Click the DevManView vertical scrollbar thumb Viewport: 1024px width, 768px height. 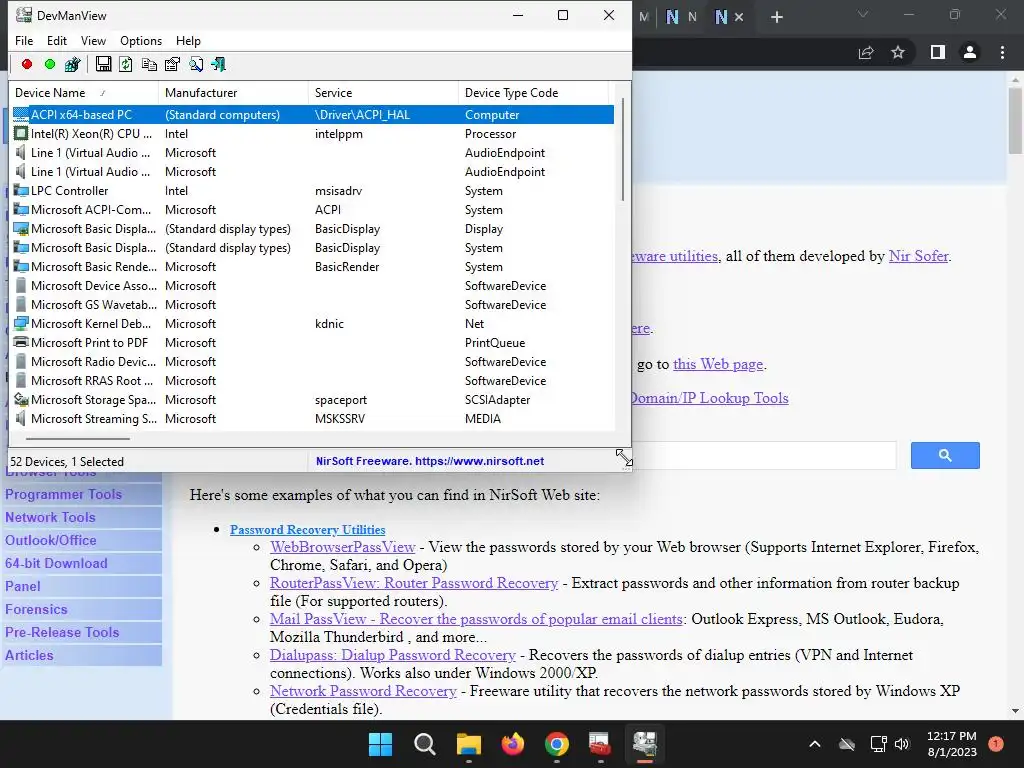(623, 149)
